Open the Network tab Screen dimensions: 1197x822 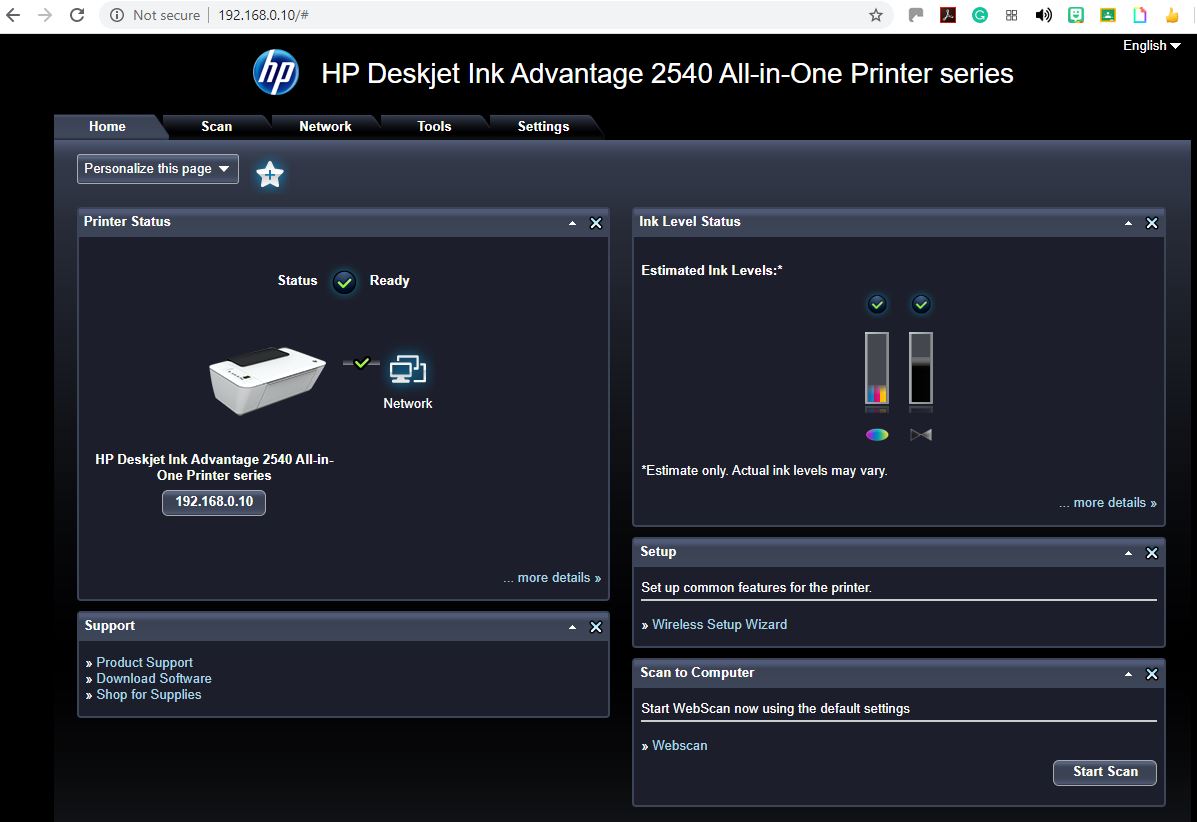click(x=325, y=127)
